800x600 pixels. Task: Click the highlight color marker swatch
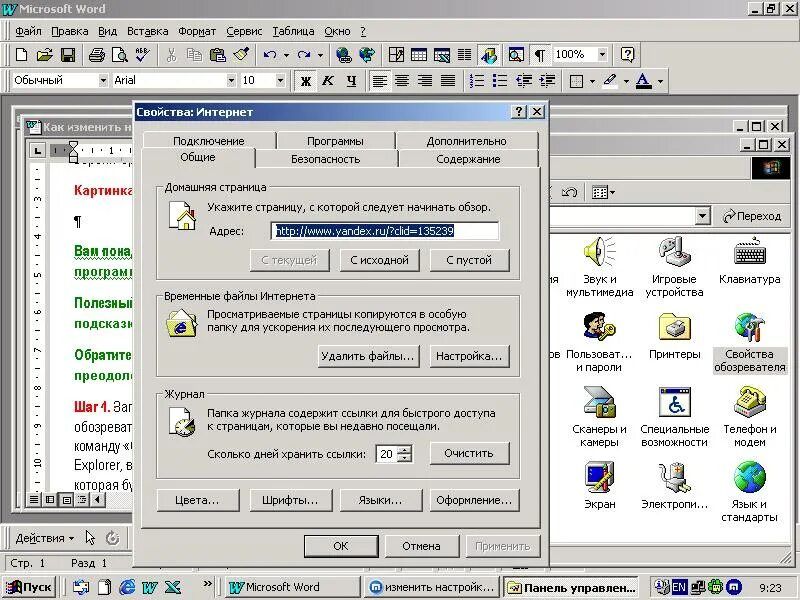(610, 81)
